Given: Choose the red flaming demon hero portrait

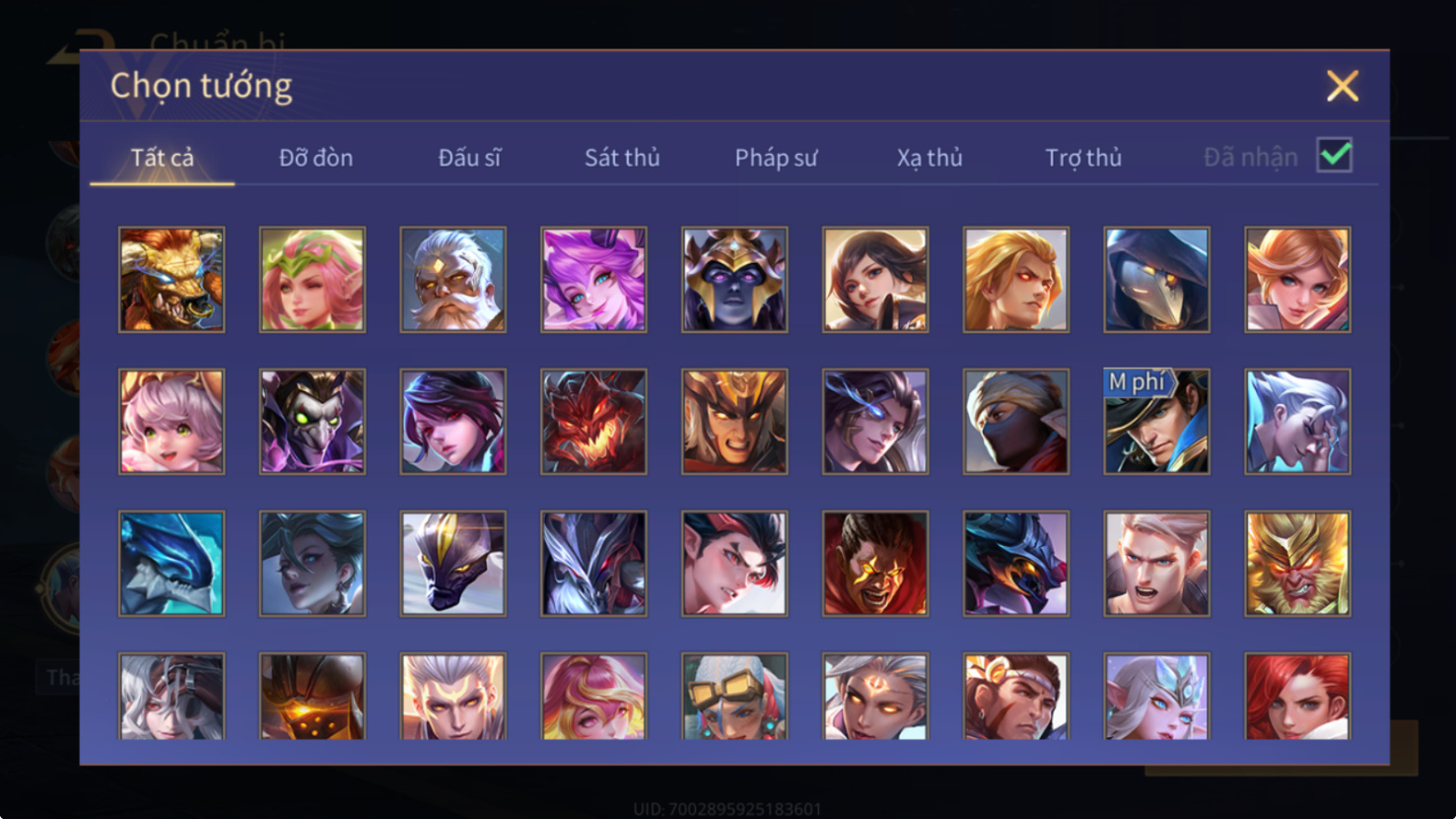Looking at the screenshot, I should click(593, 422).
